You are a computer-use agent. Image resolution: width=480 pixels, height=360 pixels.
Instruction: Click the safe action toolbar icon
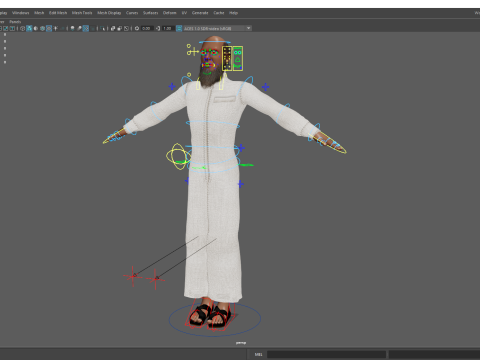click(6, 28)
